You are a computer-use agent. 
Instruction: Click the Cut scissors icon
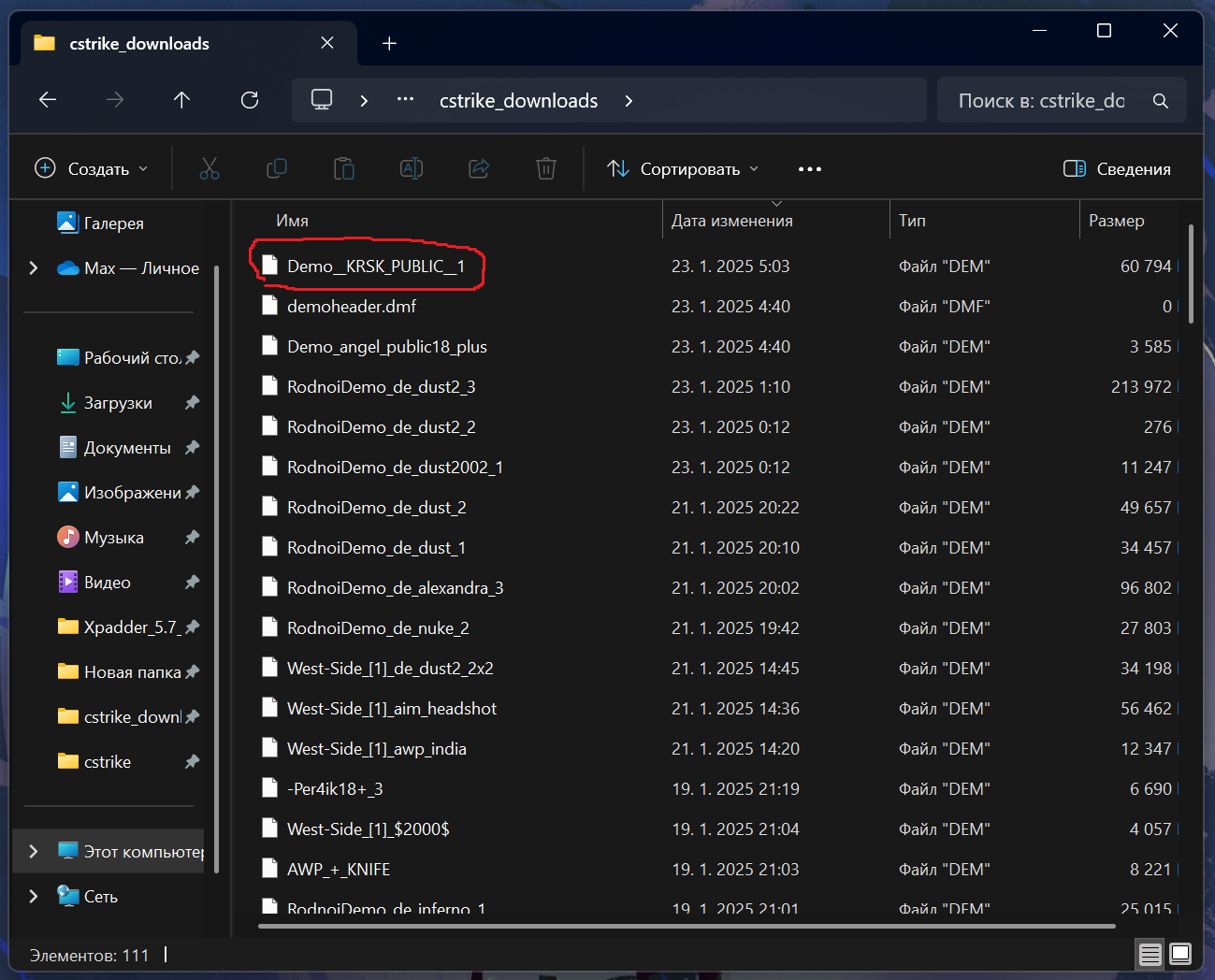pyautogui.click(x=210, y=169)
